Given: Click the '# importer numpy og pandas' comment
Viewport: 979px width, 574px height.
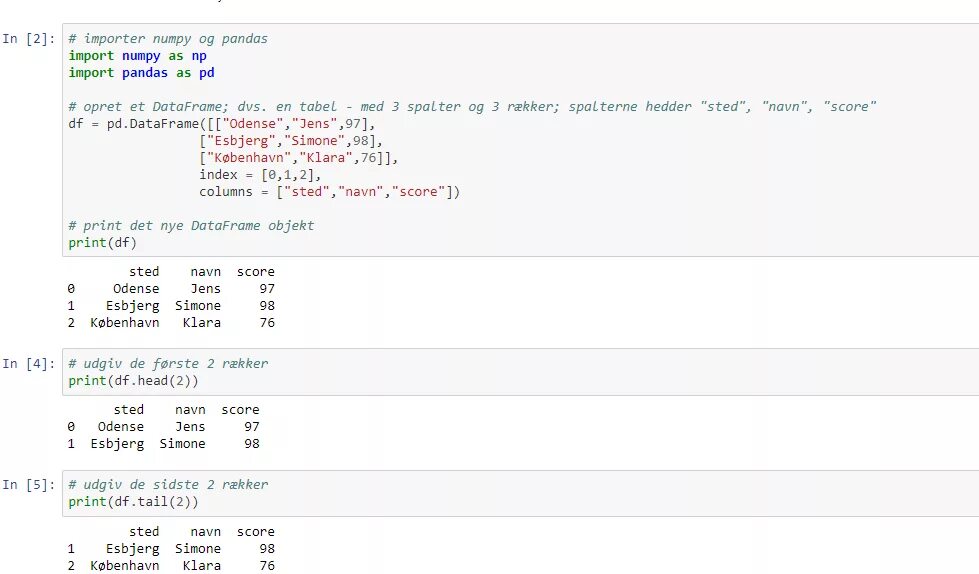Looking at the screenshot, I should coord(168,39).
